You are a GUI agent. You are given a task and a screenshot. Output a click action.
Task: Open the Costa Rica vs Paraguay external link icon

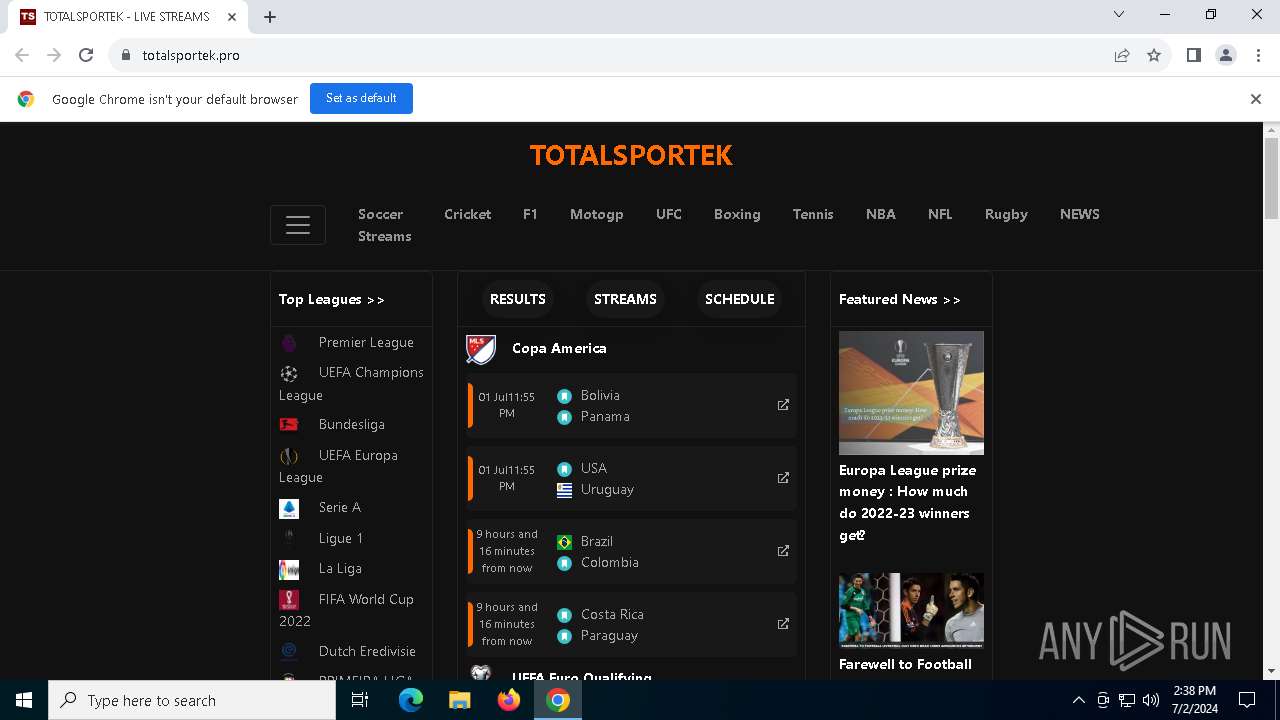tap(783, 624)
